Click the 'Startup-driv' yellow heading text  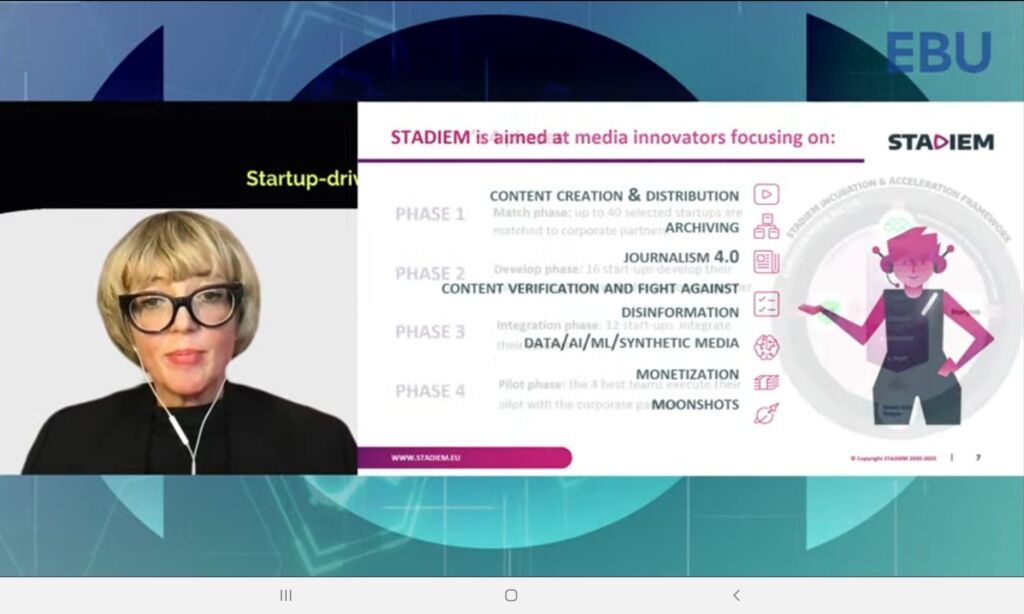(301, 178)
